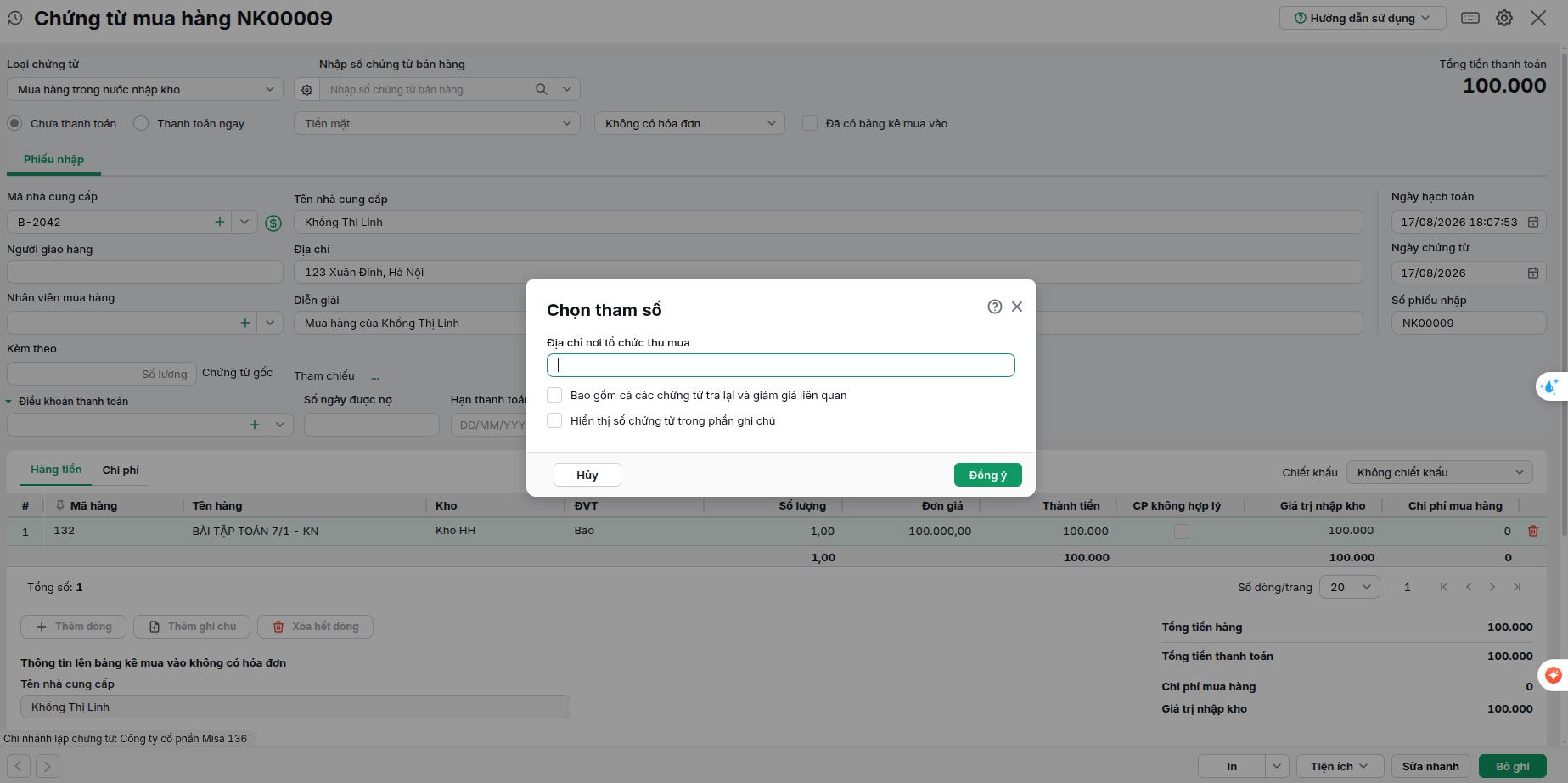Click the Thêm ghi chú button

point(192,627)
